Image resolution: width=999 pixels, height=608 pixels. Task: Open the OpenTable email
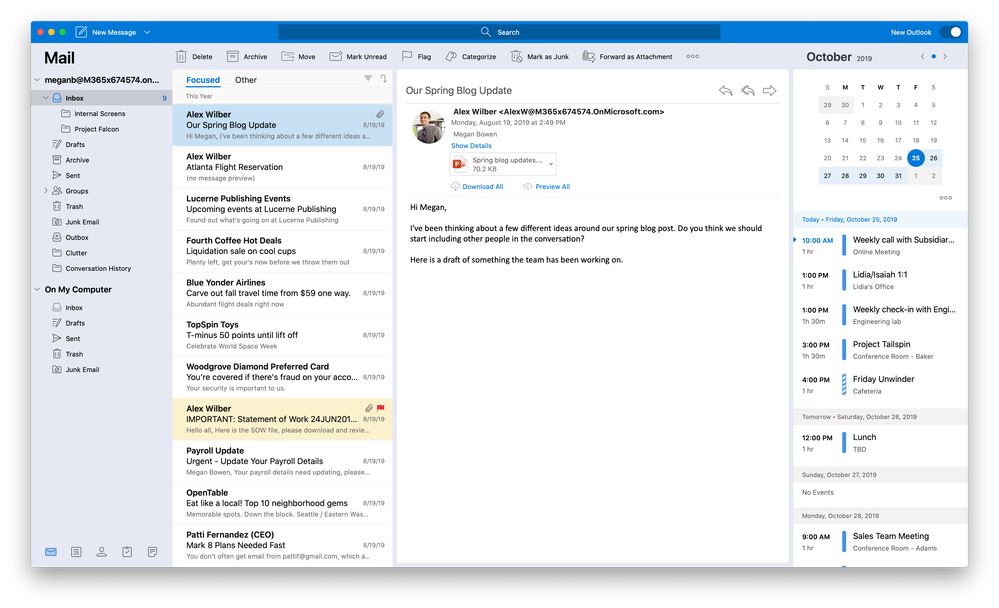coord(283,503)
